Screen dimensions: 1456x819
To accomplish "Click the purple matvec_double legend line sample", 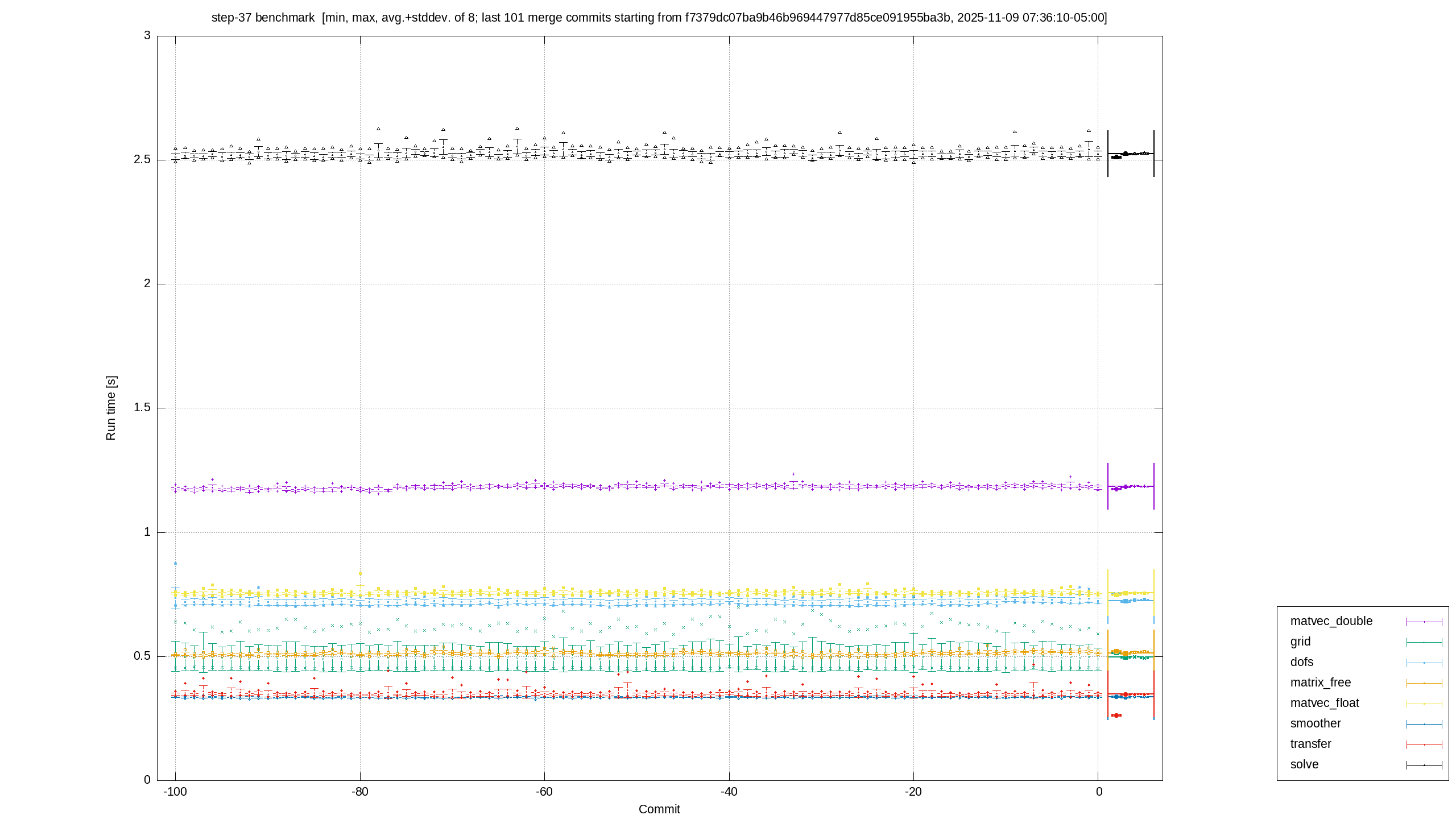I will tap(1424, 622).
